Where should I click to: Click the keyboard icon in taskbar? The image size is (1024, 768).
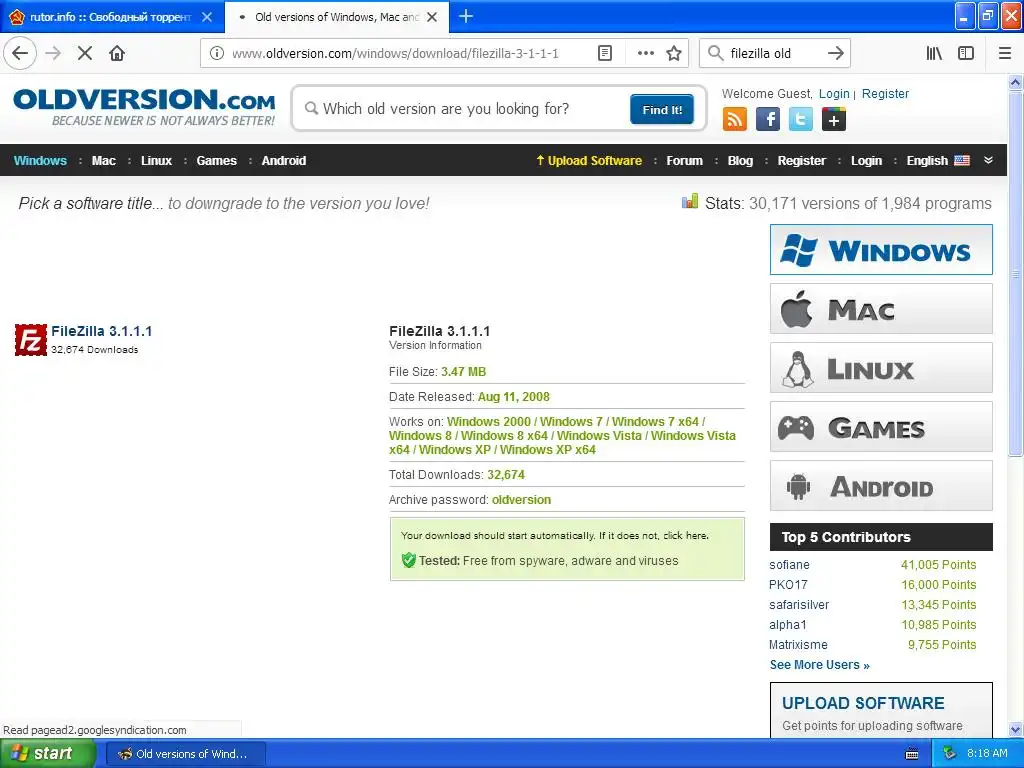click(912, 754)
